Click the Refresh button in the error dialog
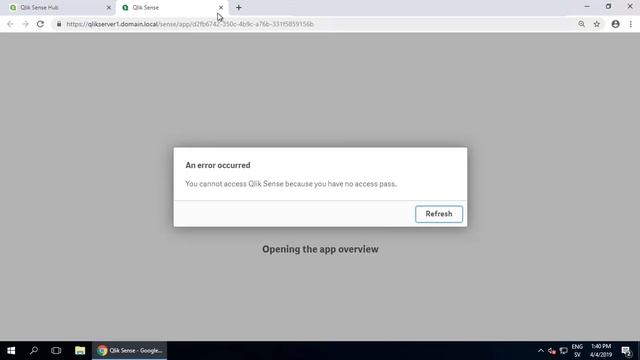This screenshot has width=640, height=360. click(439, 214)
